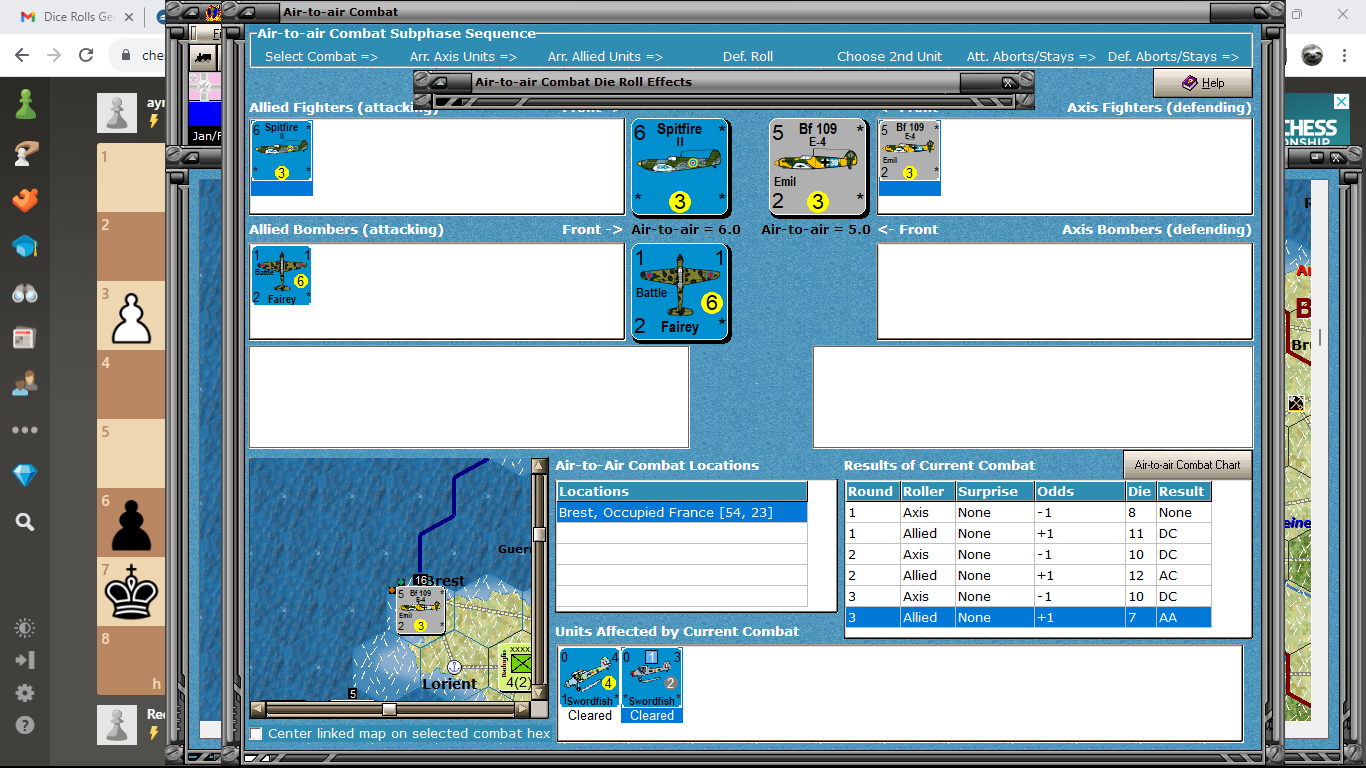Select the round 2 Axis result row
The image size is (1366, 768).
[1028, 555]
